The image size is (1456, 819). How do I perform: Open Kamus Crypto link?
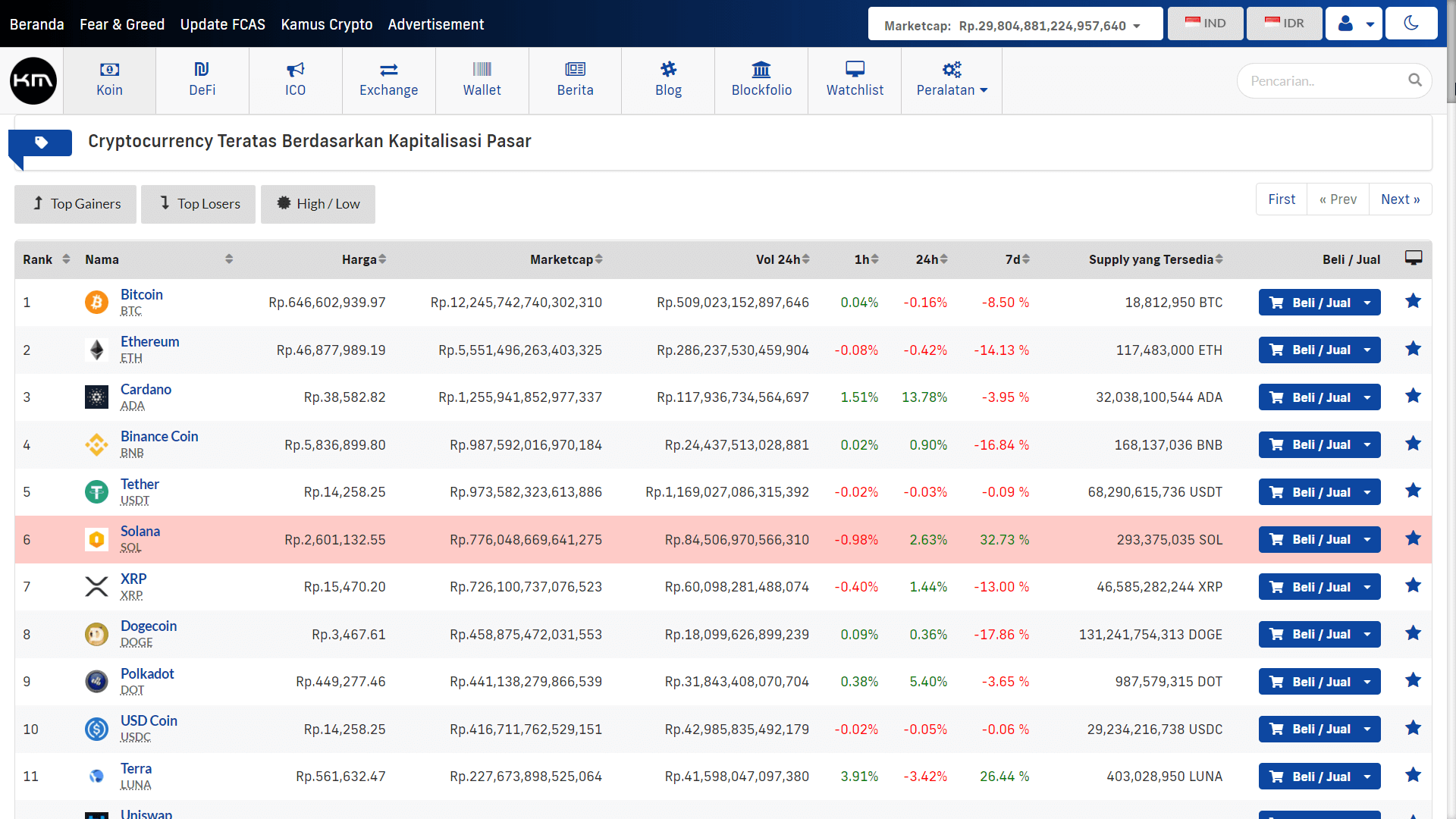click(x=327, y=24)
